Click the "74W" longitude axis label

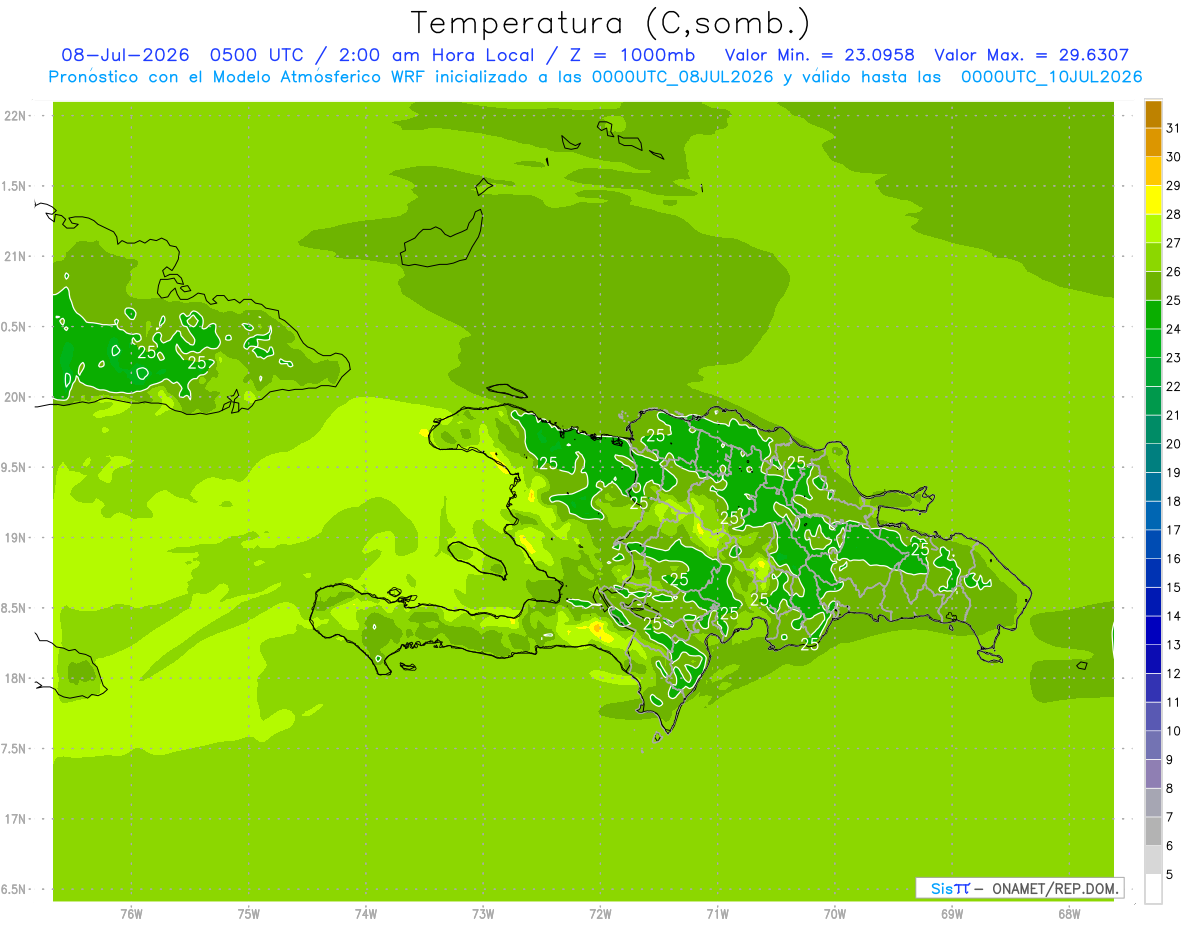point(366,914)
